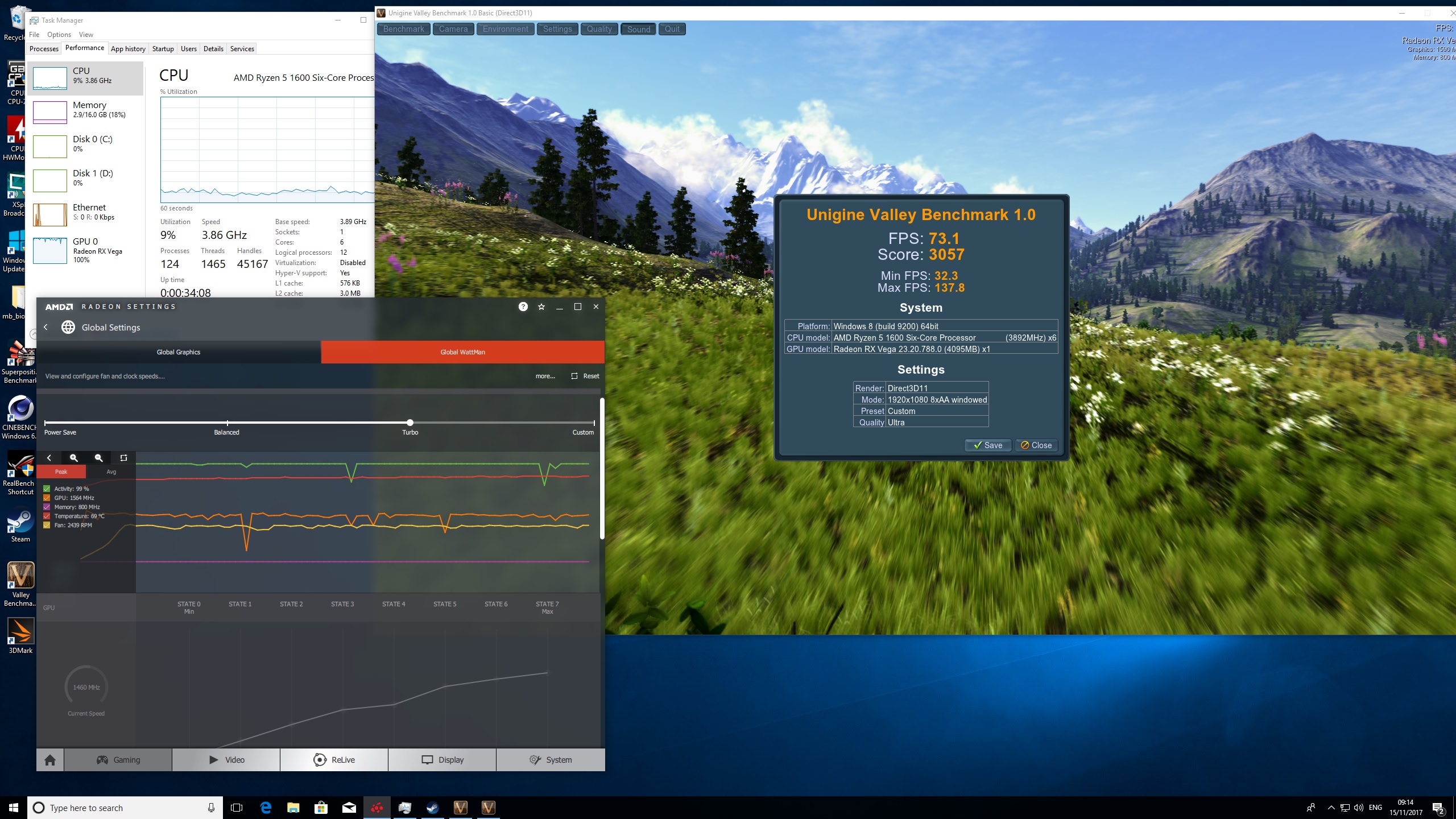Zoom in on the WattMan graph
This screenshot has height=819, width=1456.
tap(73, 458)
